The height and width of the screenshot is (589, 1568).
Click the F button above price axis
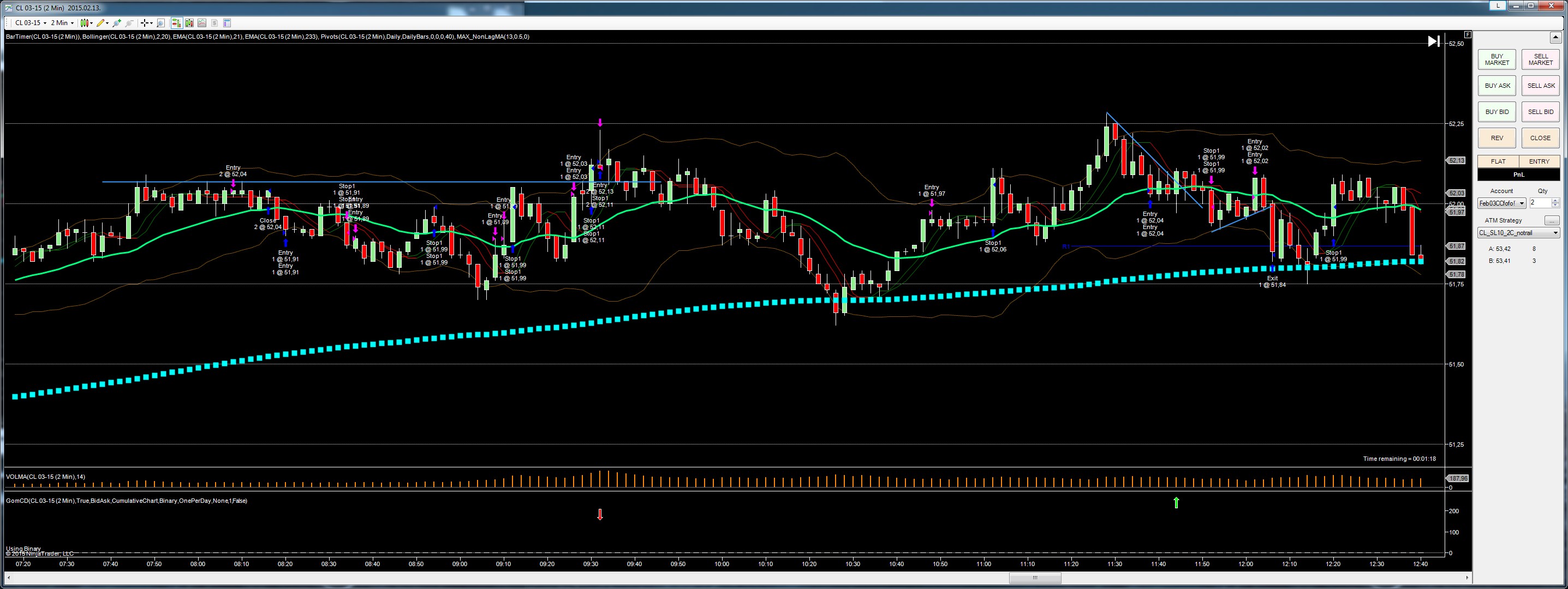(x=1468, y=35)
